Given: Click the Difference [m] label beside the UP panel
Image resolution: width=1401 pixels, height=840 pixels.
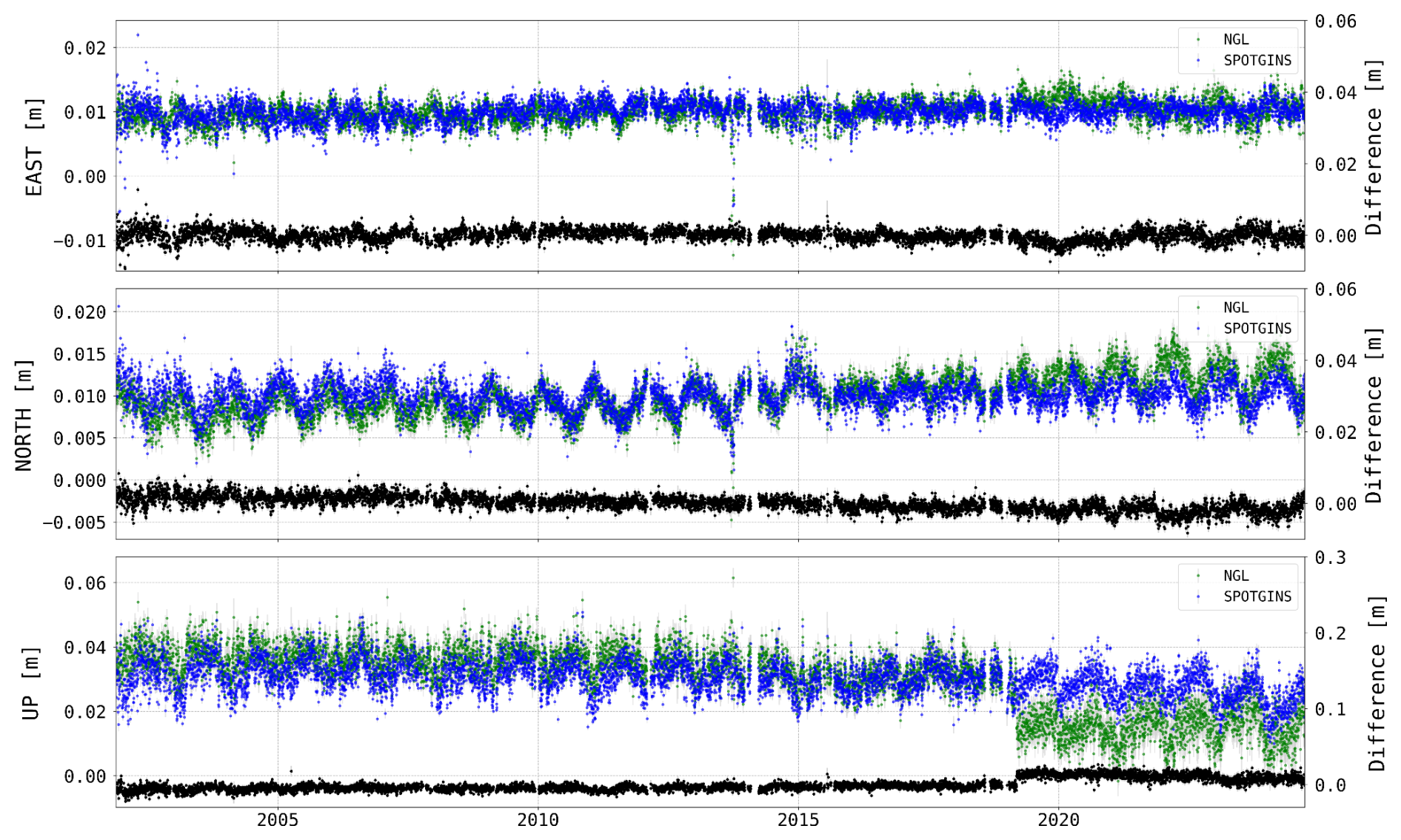Looking at the screenshot, I should coord(1376,682).
